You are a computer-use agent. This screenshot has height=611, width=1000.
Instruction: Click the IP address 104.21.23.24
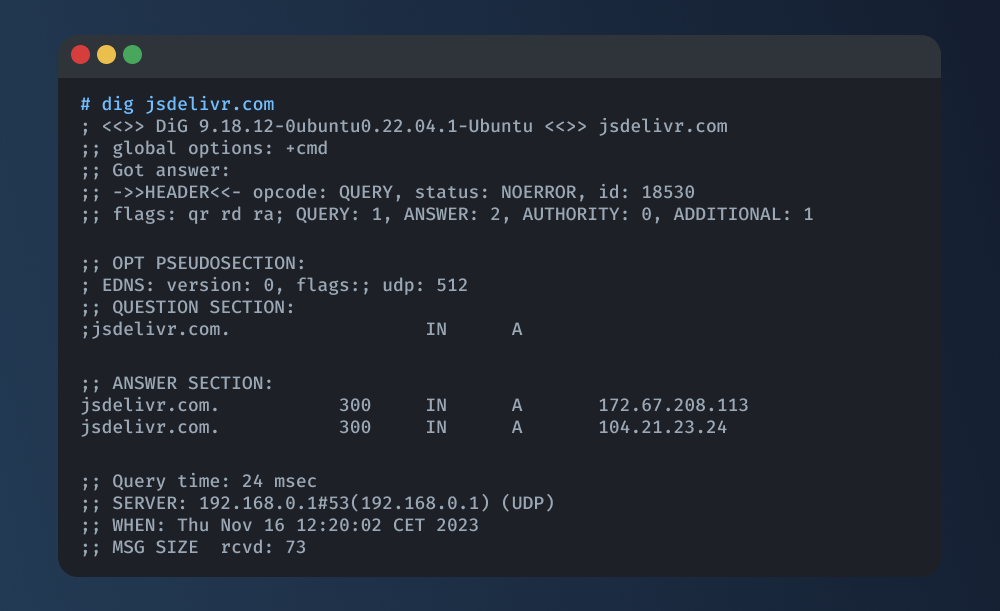pyautogui.click(x=662, y=427)
